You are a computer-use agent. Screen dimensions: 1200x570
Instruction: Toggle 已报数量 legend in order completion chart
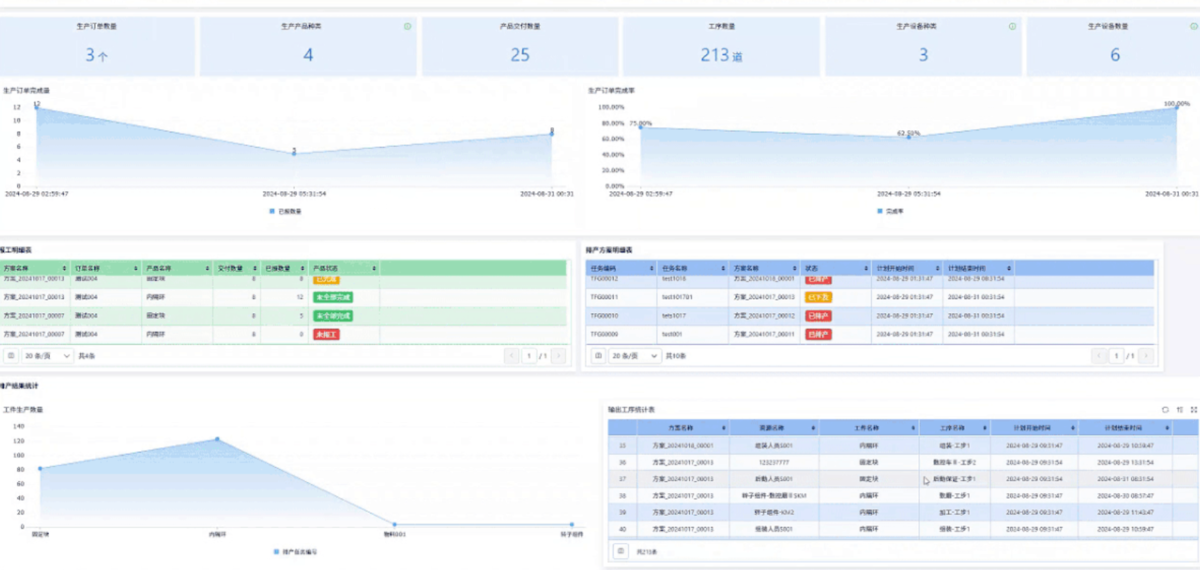[285, 212]
